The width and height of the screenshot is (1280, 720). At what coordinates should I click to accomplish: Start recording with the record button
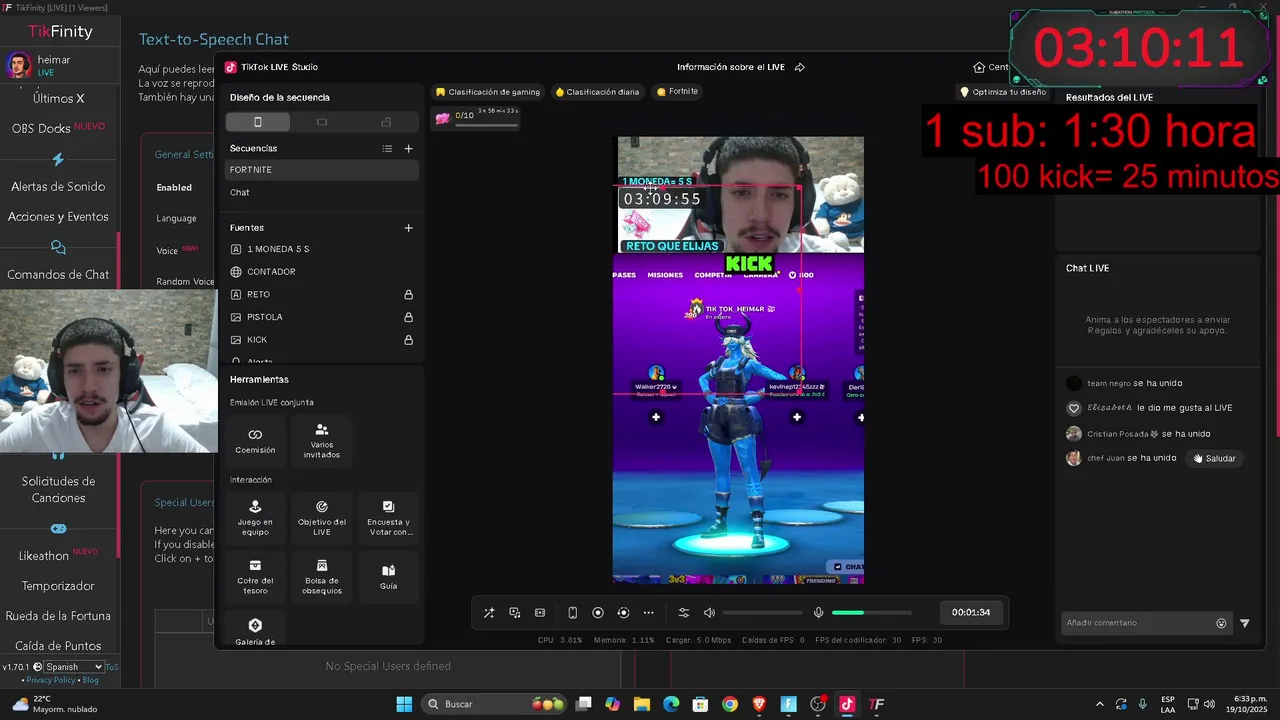(x=598, y=613)
